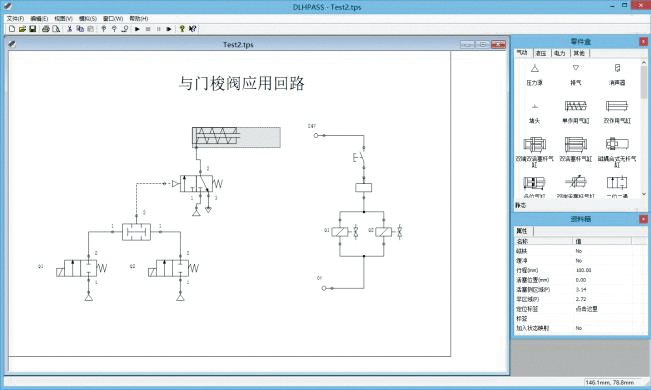This screenshot has height=390, width=651.
Task: Click the Print toolbar icon
Action: [46, 29]
